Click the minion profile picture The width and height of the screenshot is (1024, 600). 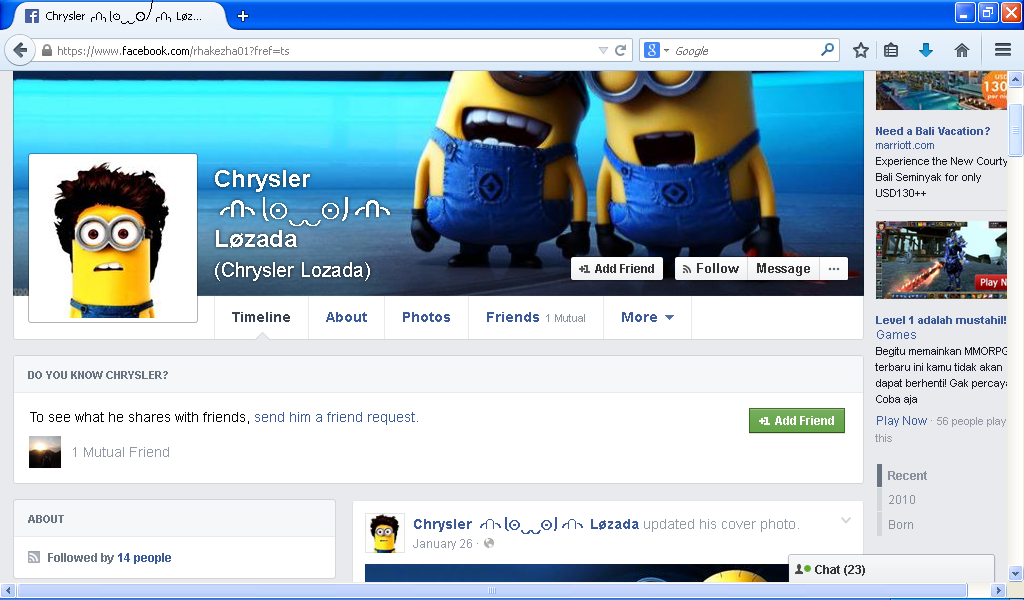tap(113, 238)
